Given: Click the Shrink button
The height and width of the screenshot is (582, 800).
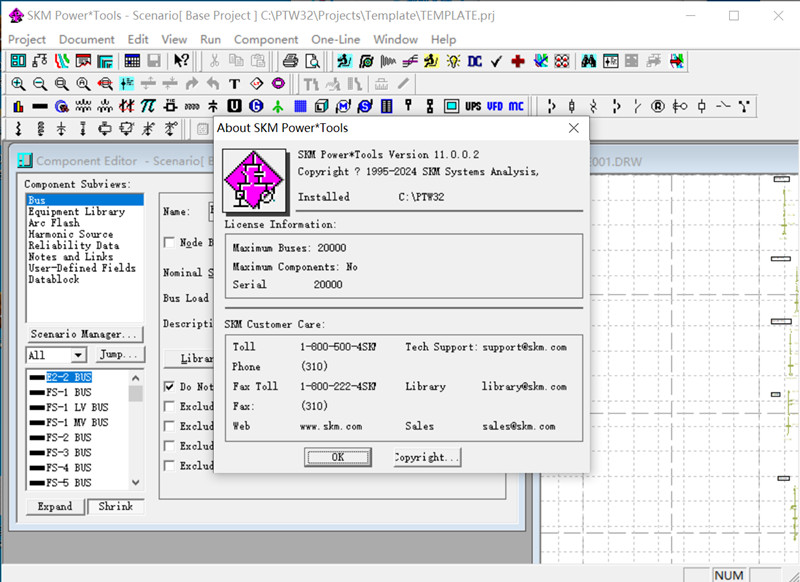Looking at the screenshot, I should 116,507.
